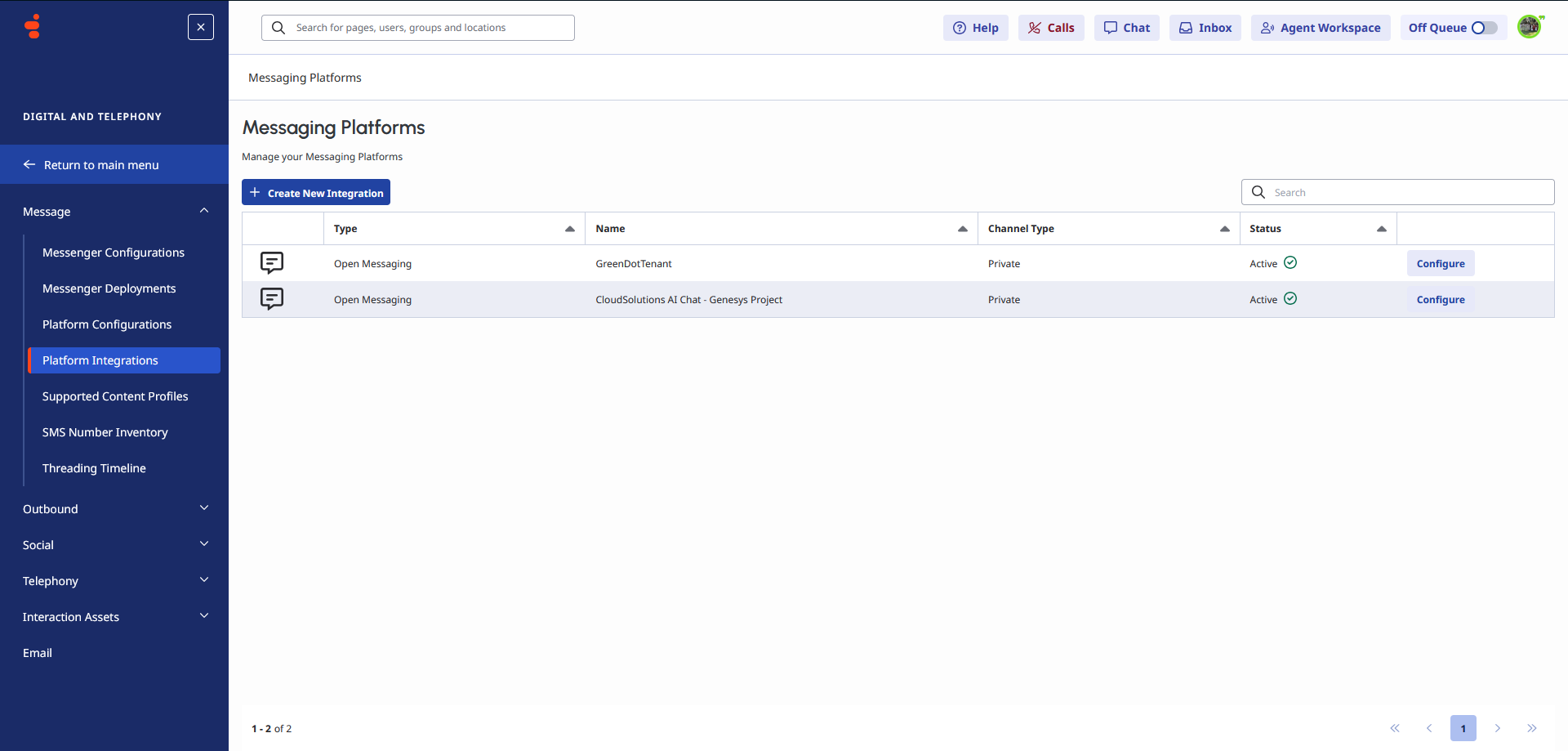1568x751 pixels.
Task: Open your profile avatar menu
Action: tap(1530, 26)
